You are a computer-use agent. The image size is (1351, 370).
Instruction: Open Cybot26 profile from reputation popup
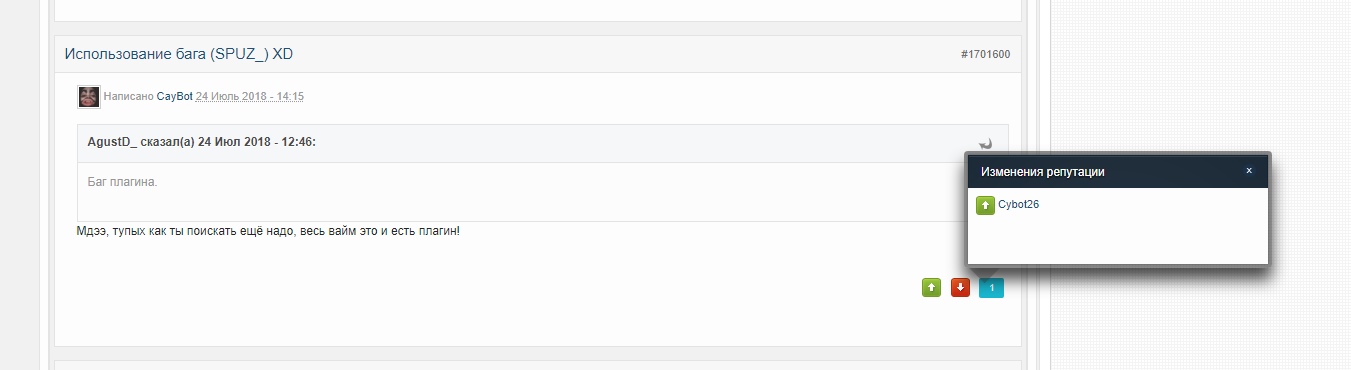coord(1019,205)
